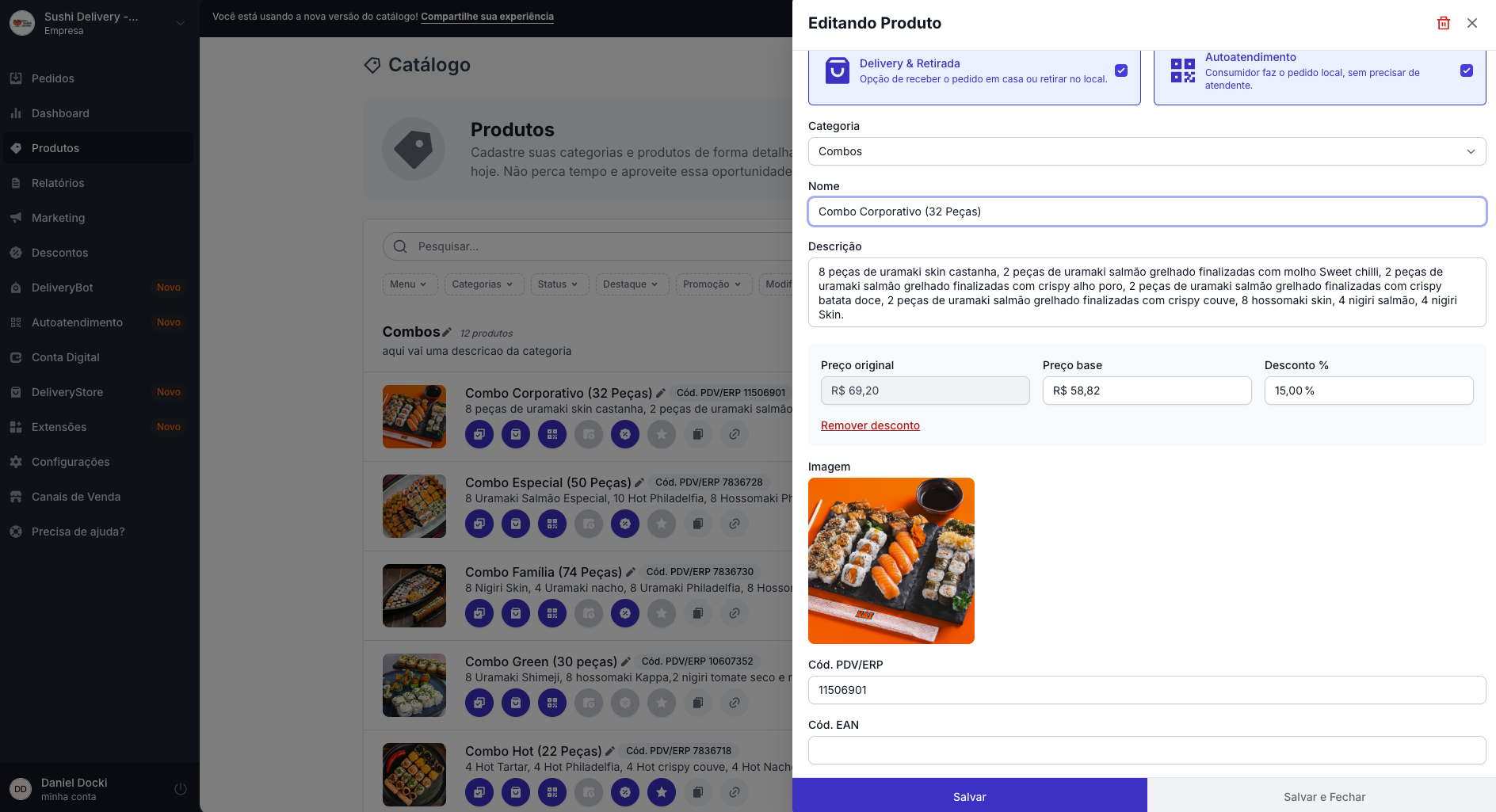The height and width of the screenshot is (812, 1496).
Task: Click the link icon for Combo Especial
Action: pos(735,524)
